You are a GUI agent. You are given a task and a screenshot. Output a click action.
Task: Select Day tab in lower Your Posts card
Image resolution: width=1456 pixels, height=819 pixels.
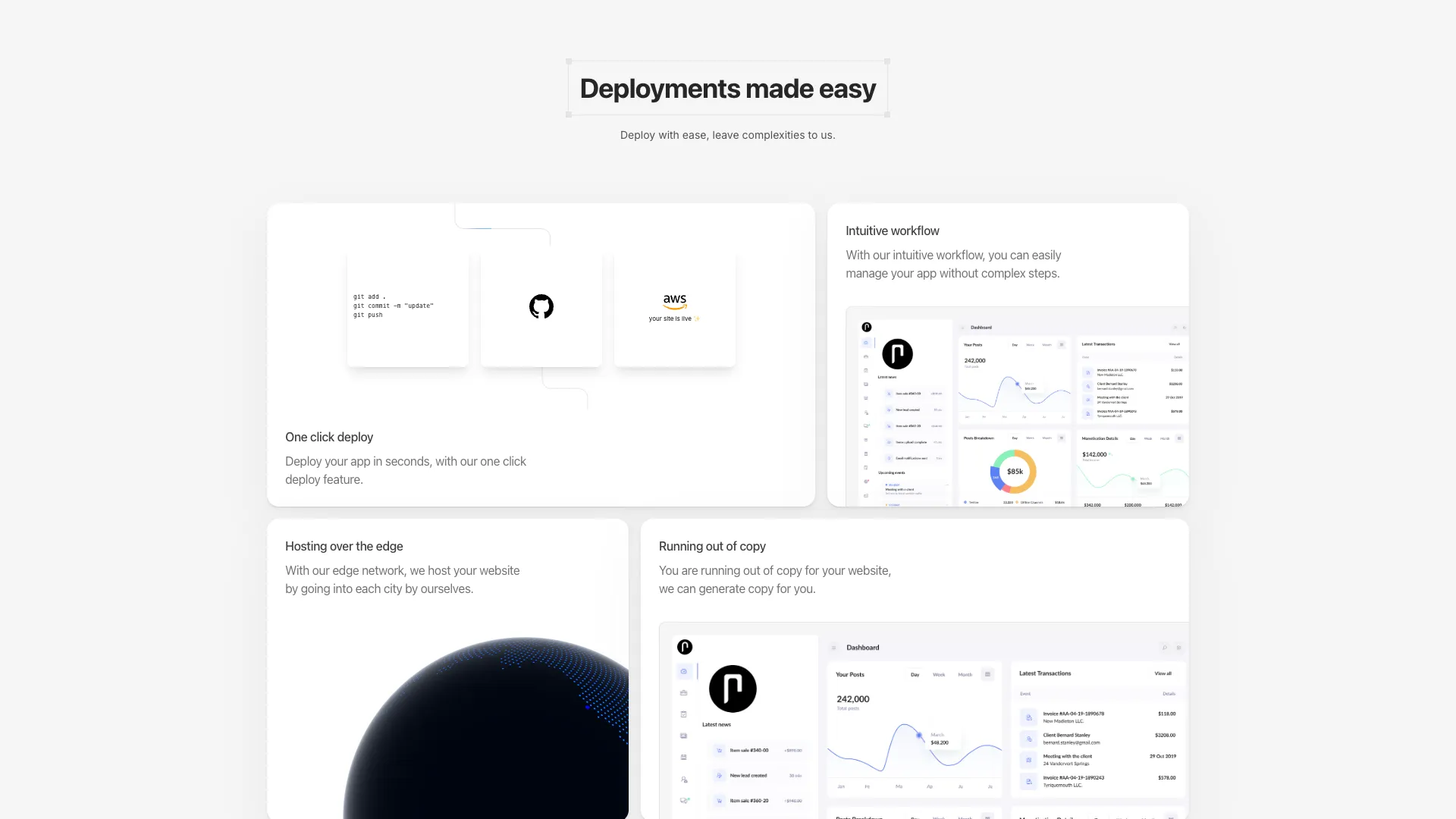click(x=915, y=674)
